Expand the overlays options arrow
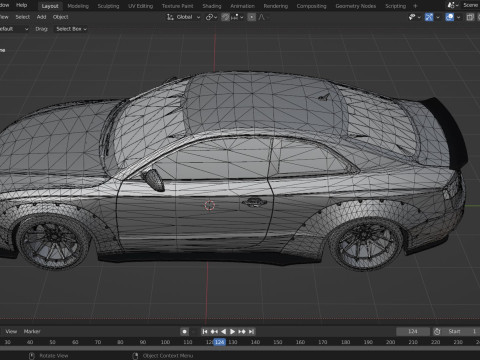Screen dimensions: 480x360 point(459,17)
